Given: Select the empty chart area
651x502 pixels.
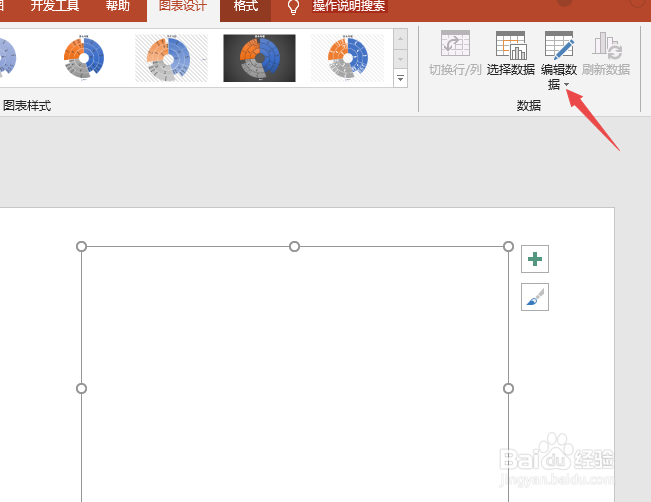Looking at the screenshot, I should pyautogui.click(x=295, y=374).
